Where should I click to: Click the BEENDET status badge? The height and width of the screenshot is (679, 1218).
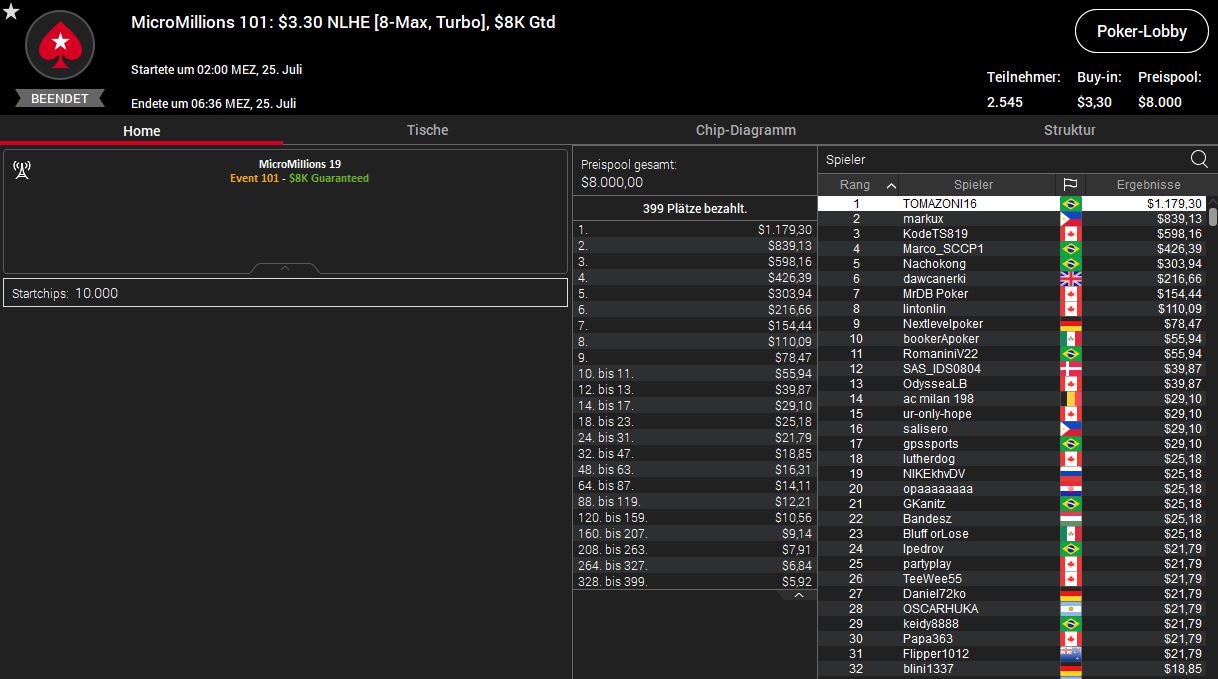pyautogui.click(x=60, y=99)
